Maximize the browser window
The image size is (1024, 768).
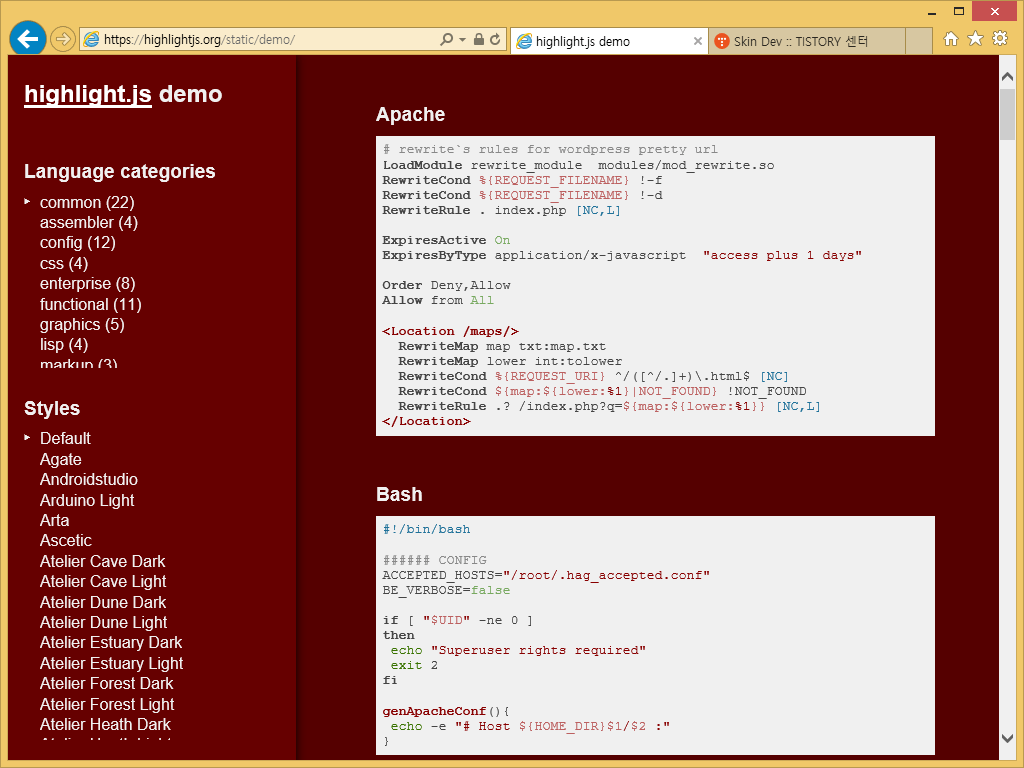pos(959,12)
